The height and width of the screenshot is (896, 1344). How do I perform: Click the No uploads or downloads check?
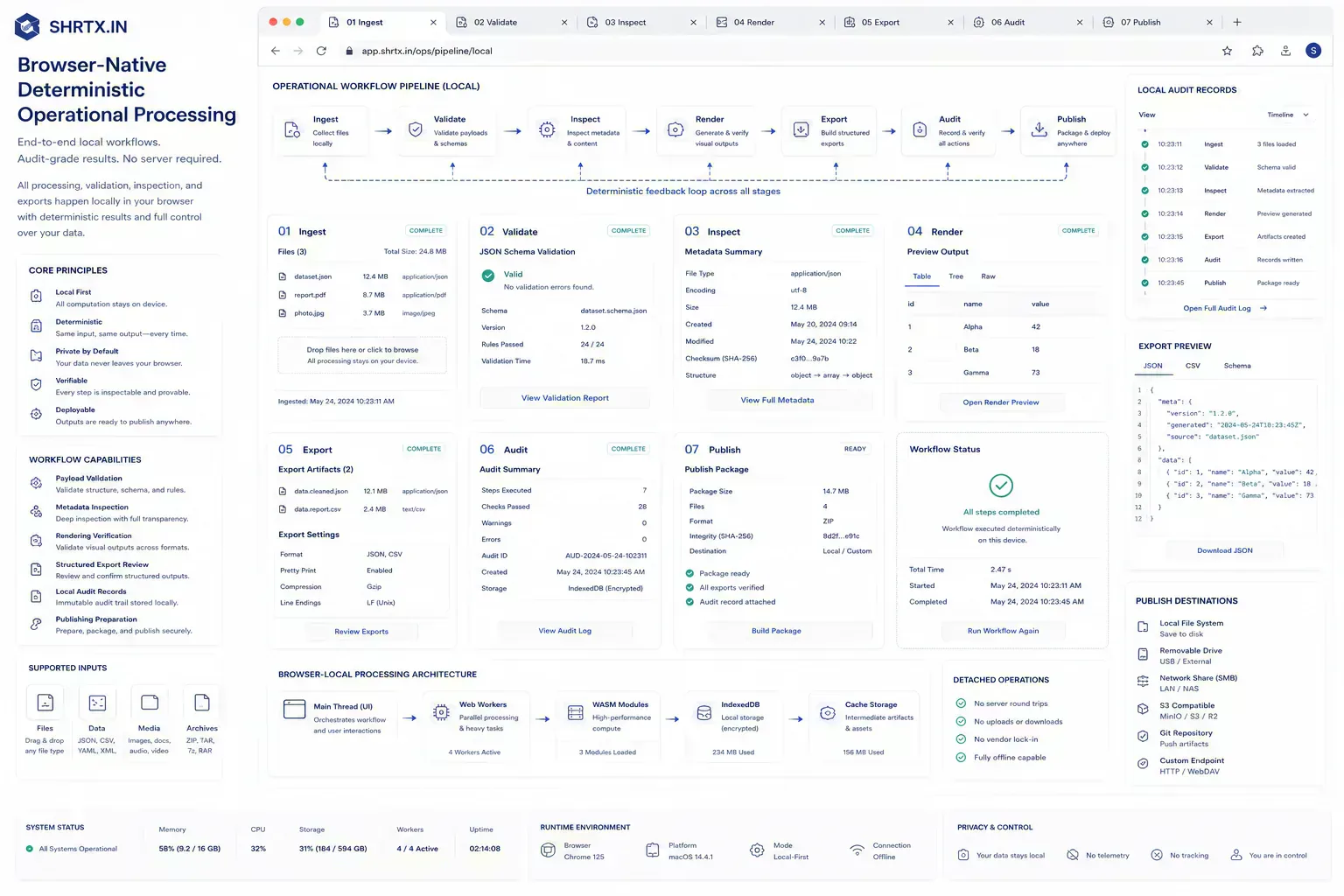click(x=961, y=721)
